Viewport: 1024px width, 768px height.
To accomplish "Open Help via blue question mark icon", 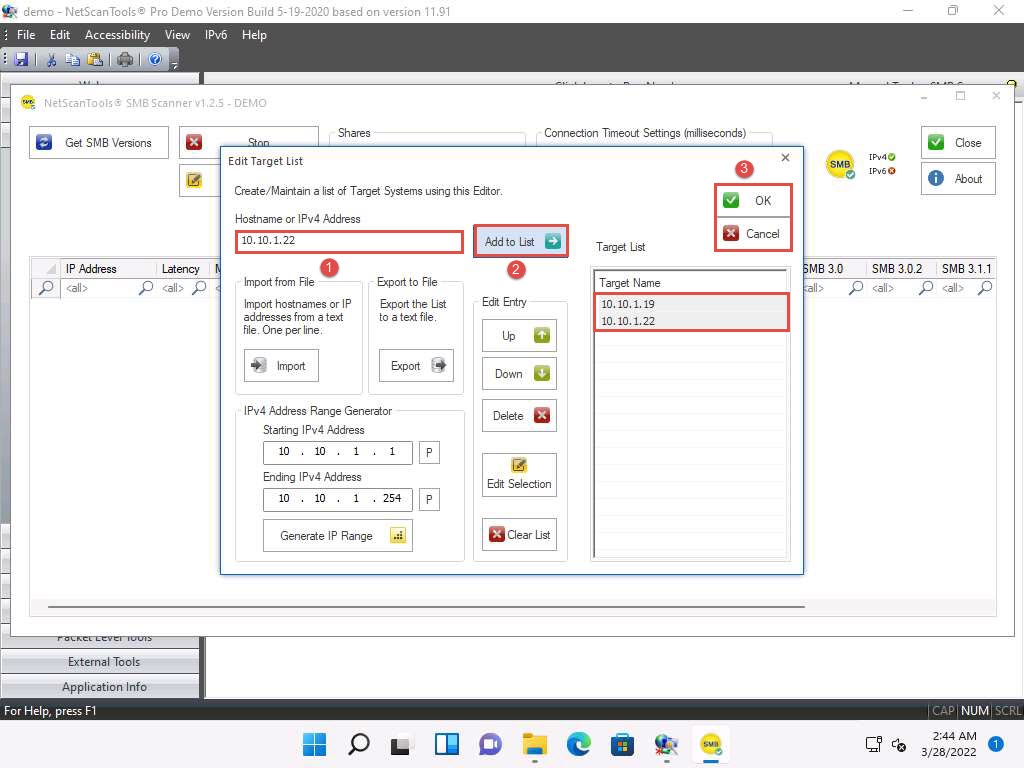I will pos(156,60).
